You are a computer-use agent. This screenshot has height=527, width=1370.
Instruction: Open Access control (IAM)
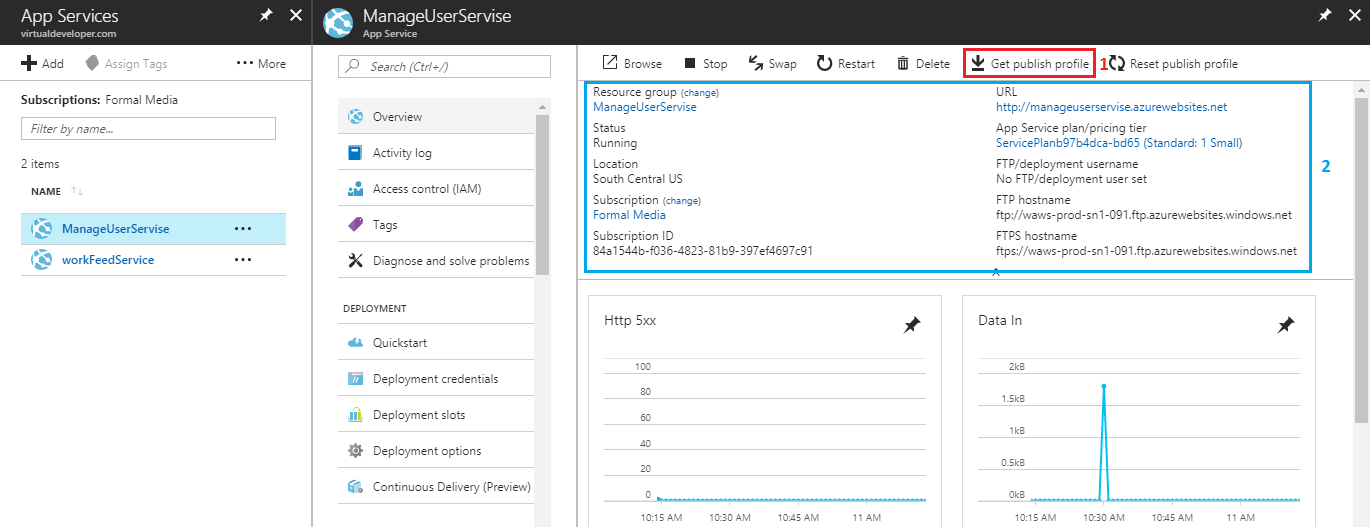437,189
